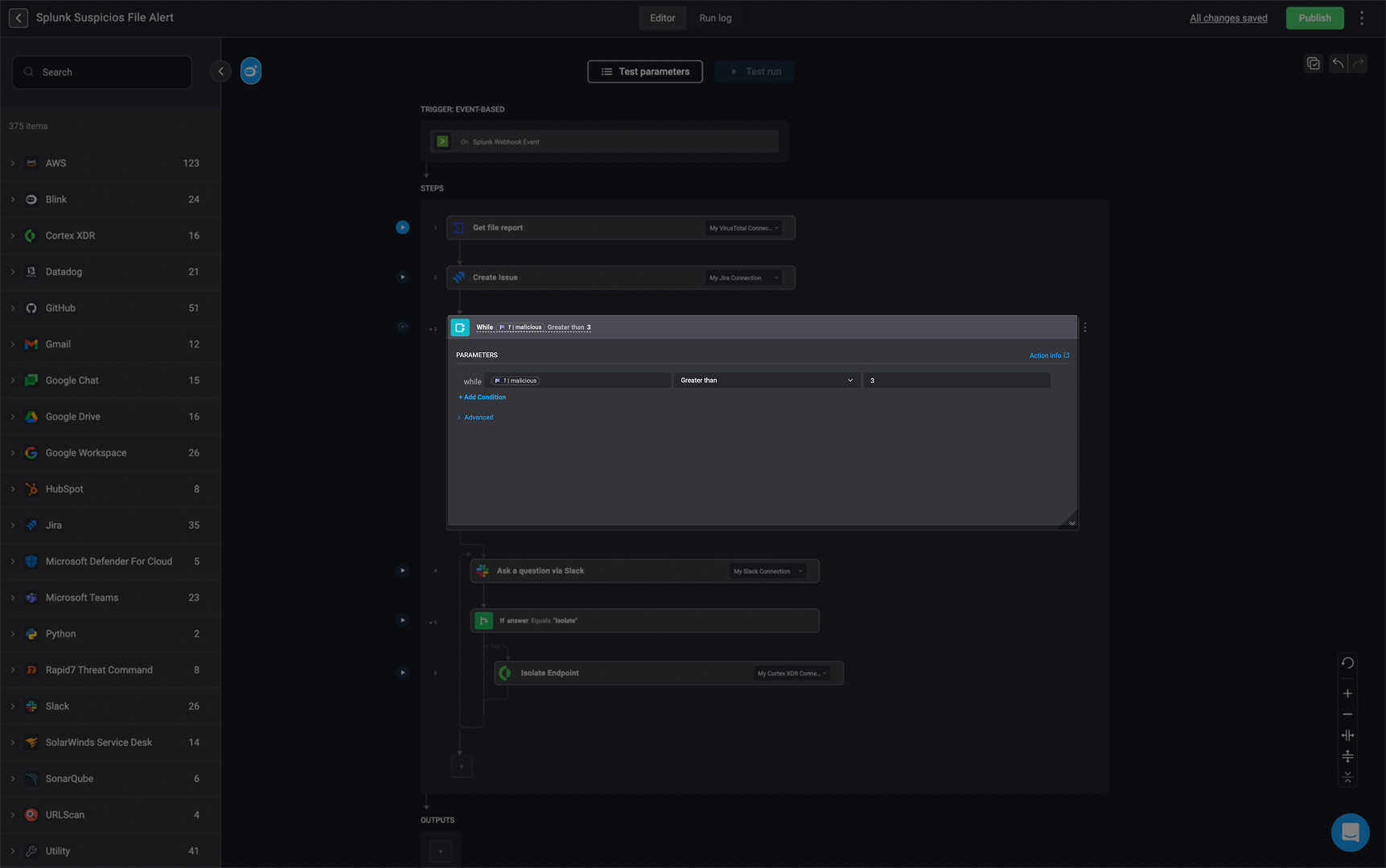Open the While step's three-dot menu

1085,327
